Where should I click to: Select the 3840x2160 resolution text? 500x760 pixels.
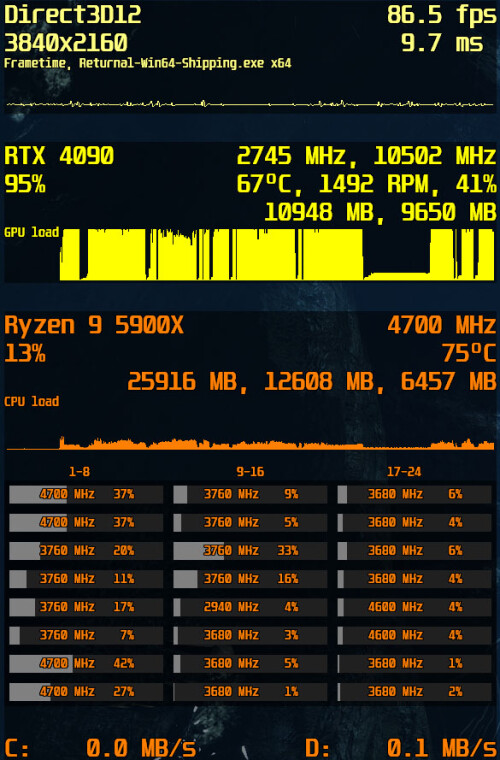(x=66, y=43)
